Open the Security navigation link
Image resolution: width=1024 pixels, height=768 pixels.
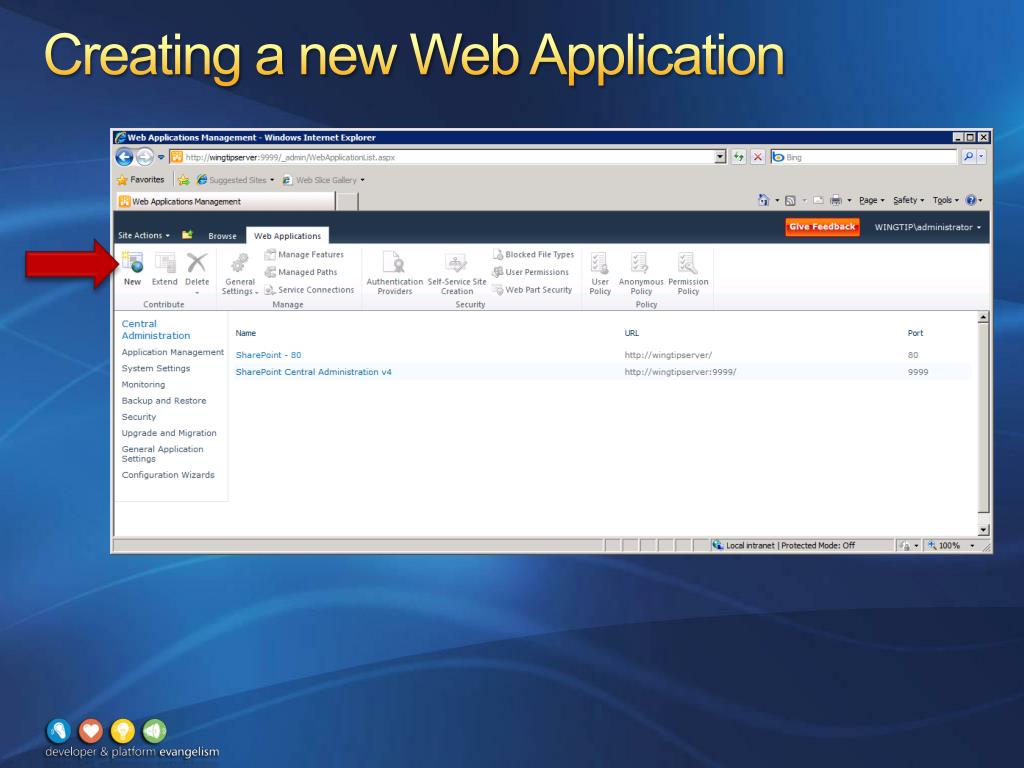point(138,417)
